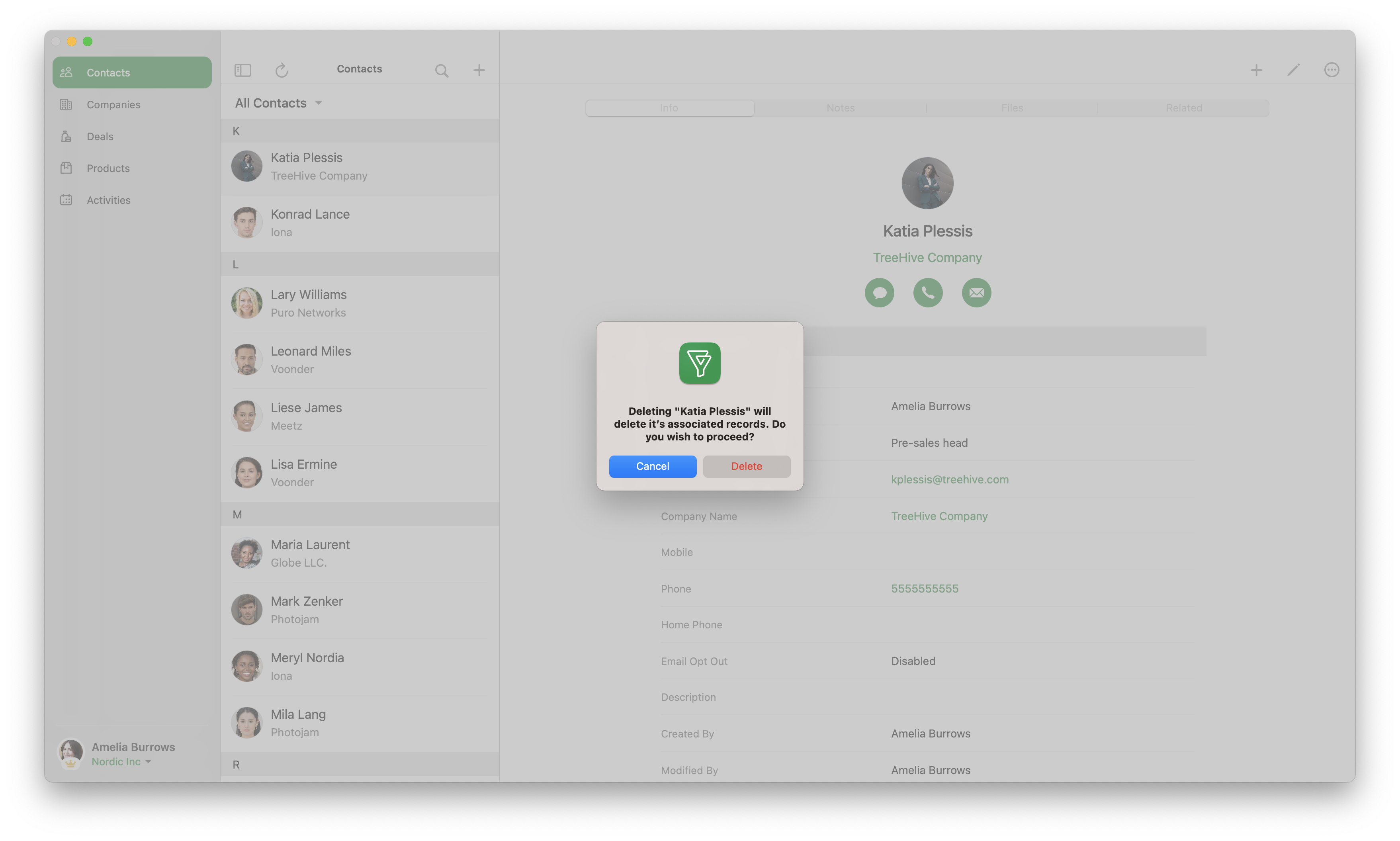Screen dimensions: 1400x841
Task: Open the contacts search magnifier icon
Action: (x=441, y=70)
